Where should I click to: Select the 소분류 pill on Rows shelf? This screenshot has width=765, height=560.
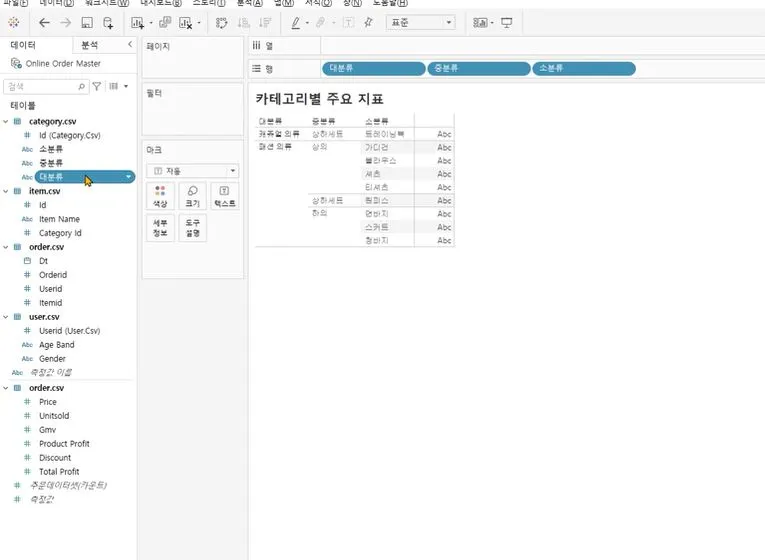(x=584, y=68)
